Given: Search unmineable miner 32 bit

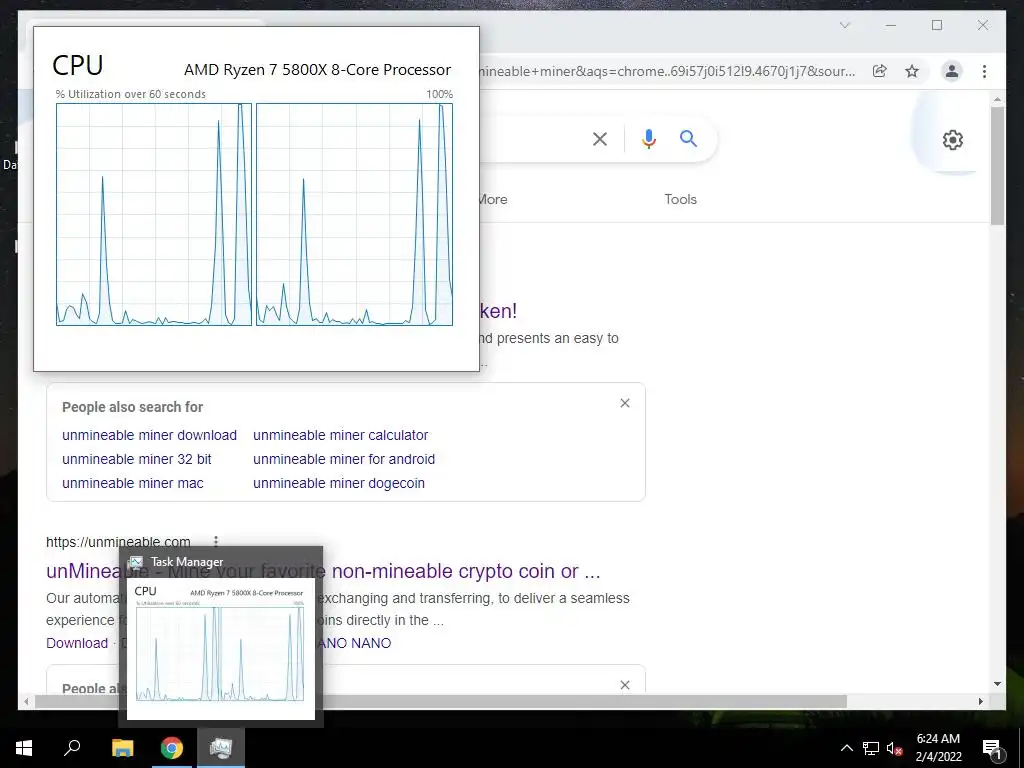Looking at the screenshot, I should (x=136, y=459).
